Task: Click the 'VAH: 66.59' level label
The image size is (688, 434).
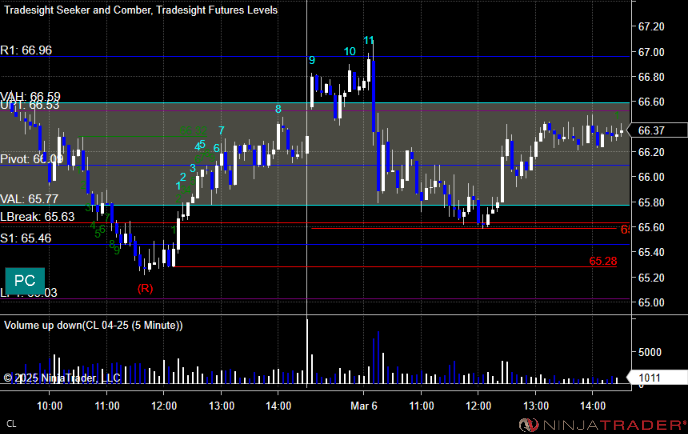Action: [x=30, y=96]
